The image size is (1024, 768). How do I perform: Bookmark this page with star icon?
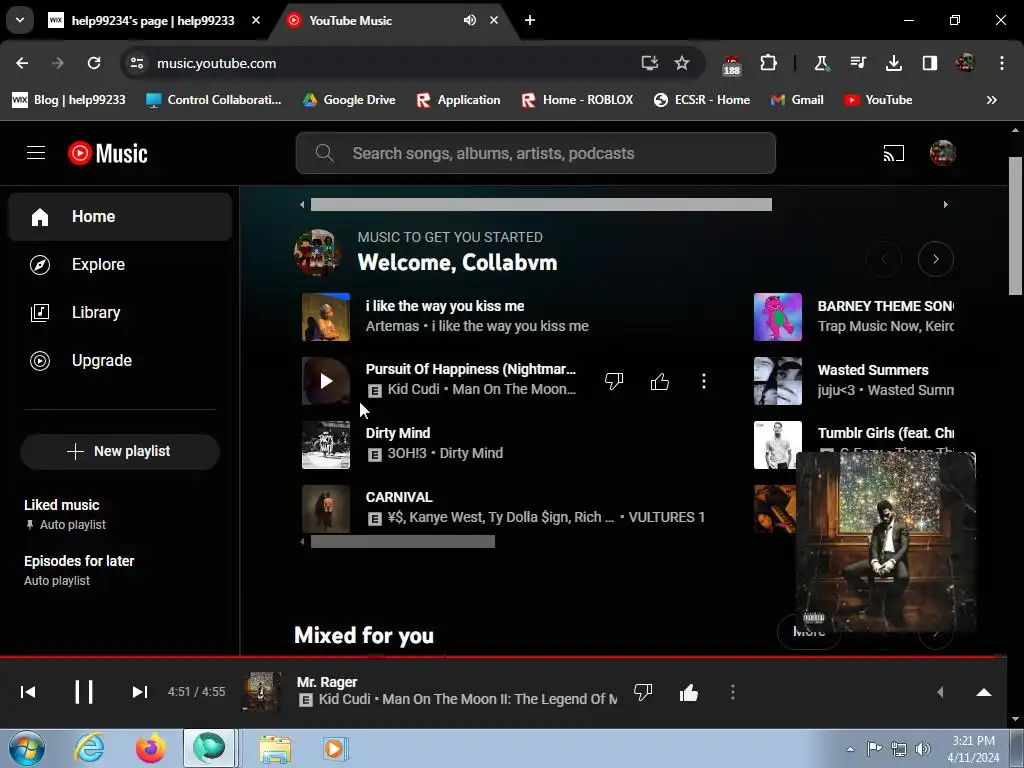coord(682,63)
